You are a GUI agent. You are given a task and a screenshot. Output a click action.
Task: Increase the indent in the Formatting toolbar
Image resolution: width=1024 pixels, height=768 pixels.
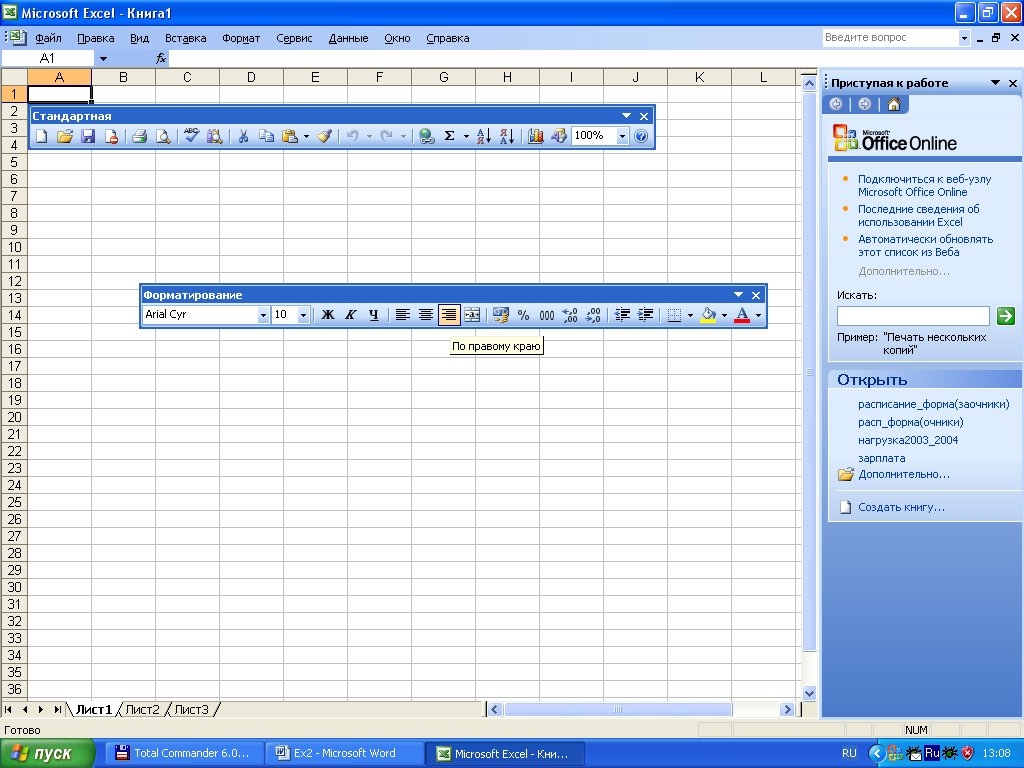click(x=645, y=315)
